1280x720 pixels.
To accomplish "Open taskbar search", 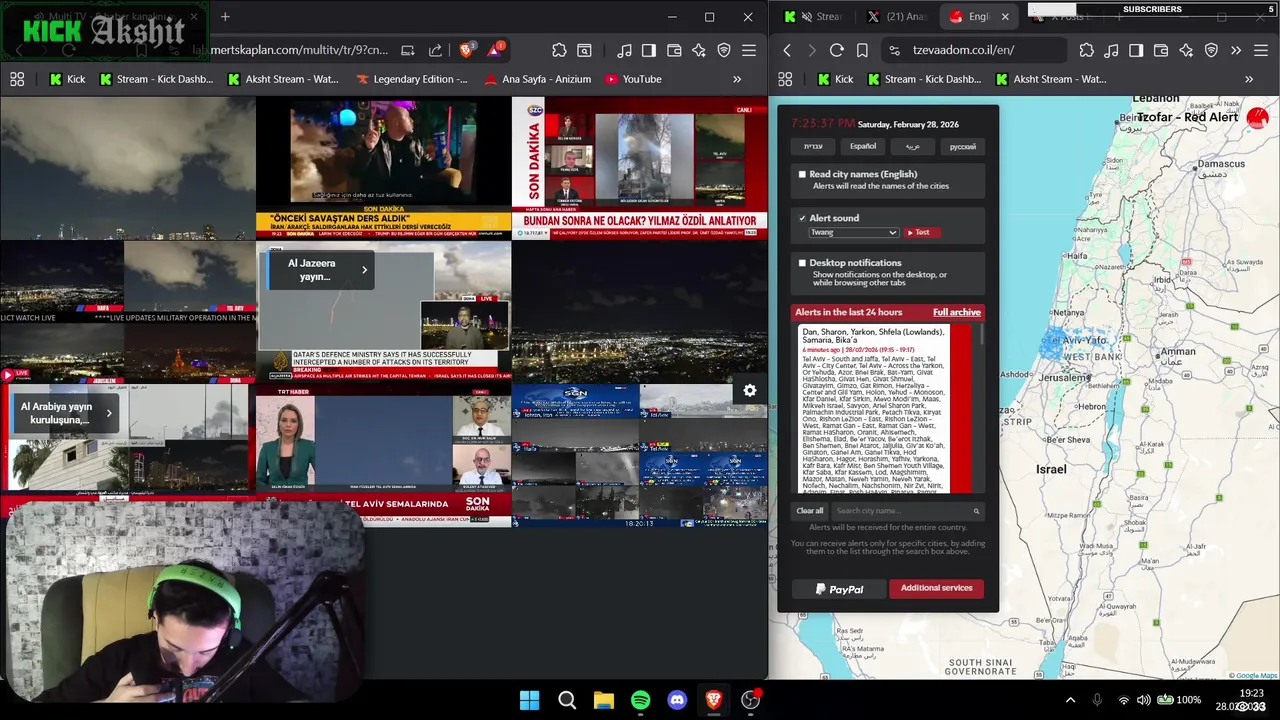I will 567,700.
